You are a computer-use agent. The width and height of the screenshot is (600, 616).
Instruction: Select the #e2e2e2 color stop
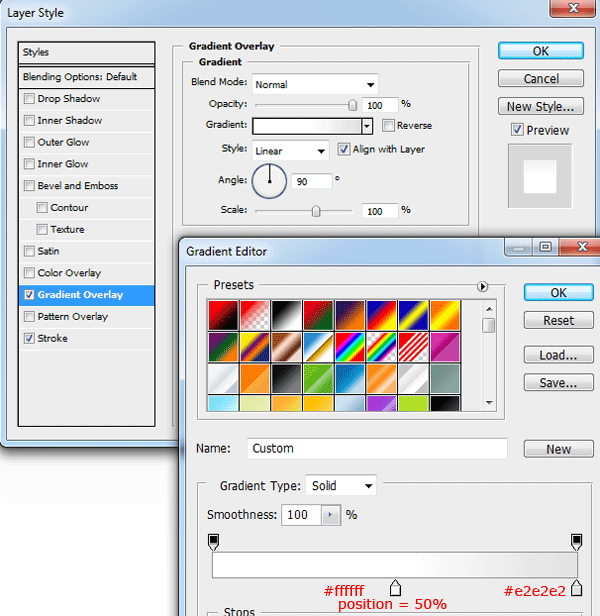576,588
